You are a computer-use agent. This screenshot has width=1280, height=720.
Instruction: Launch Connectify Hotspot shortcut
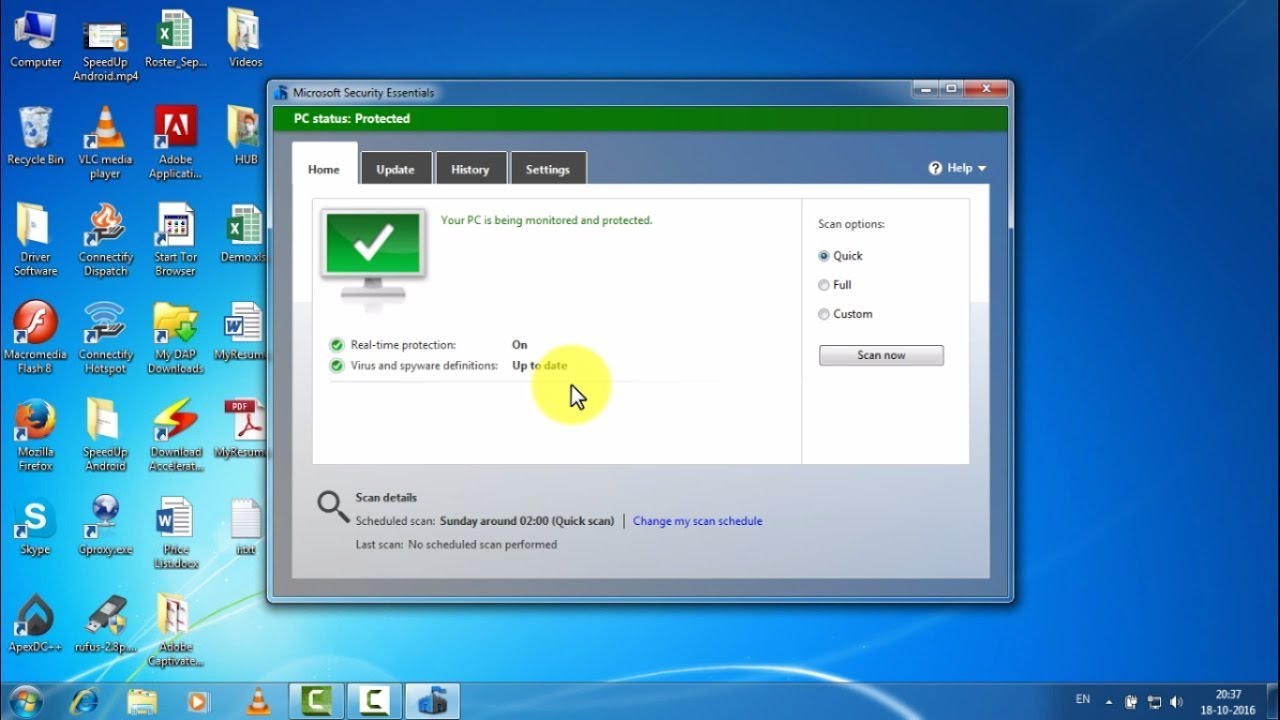[x=105, y=336]
